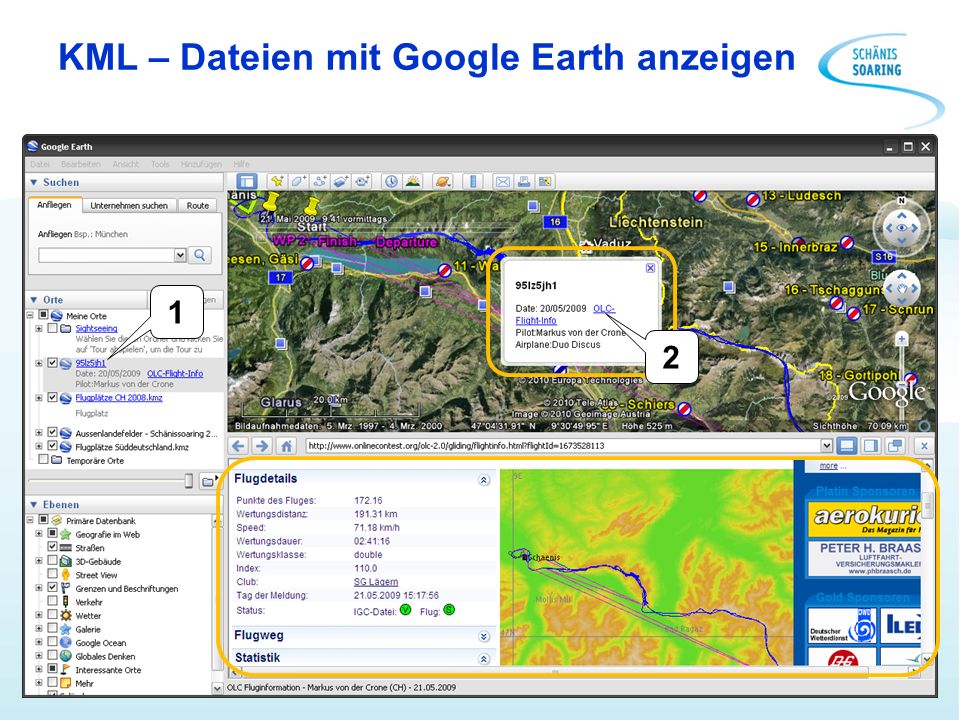Add an image overlay from the toolbar

[x=340, y=181]
